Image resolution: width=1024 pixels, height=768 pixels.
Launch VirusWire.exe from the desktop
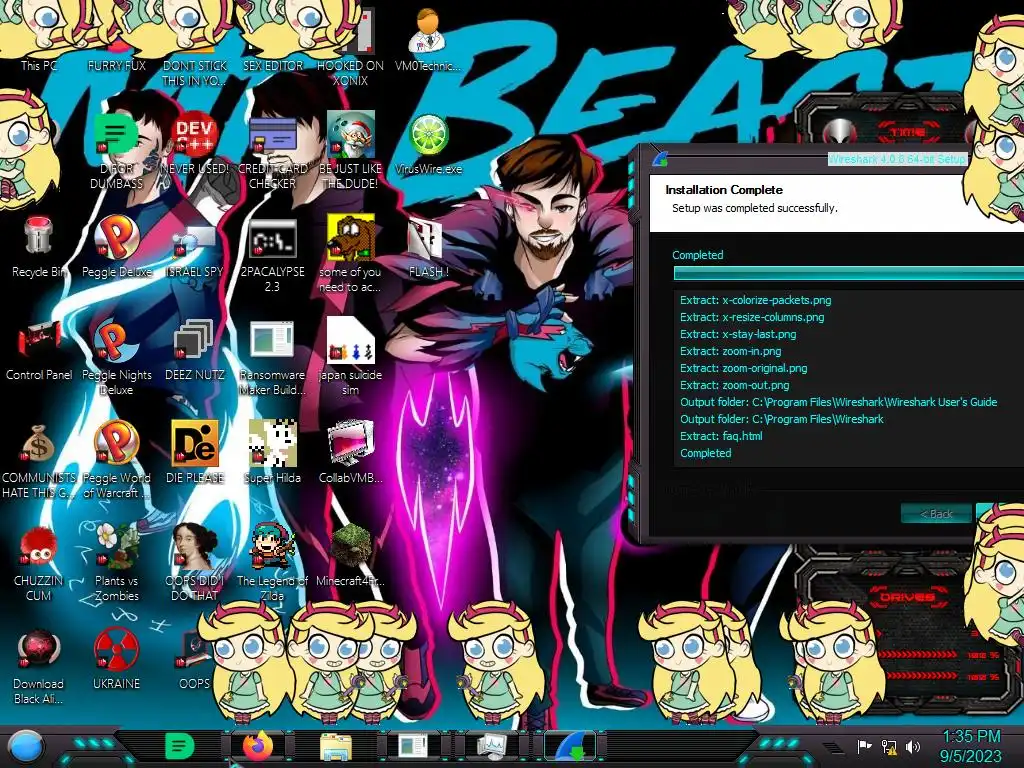[428, 143]
